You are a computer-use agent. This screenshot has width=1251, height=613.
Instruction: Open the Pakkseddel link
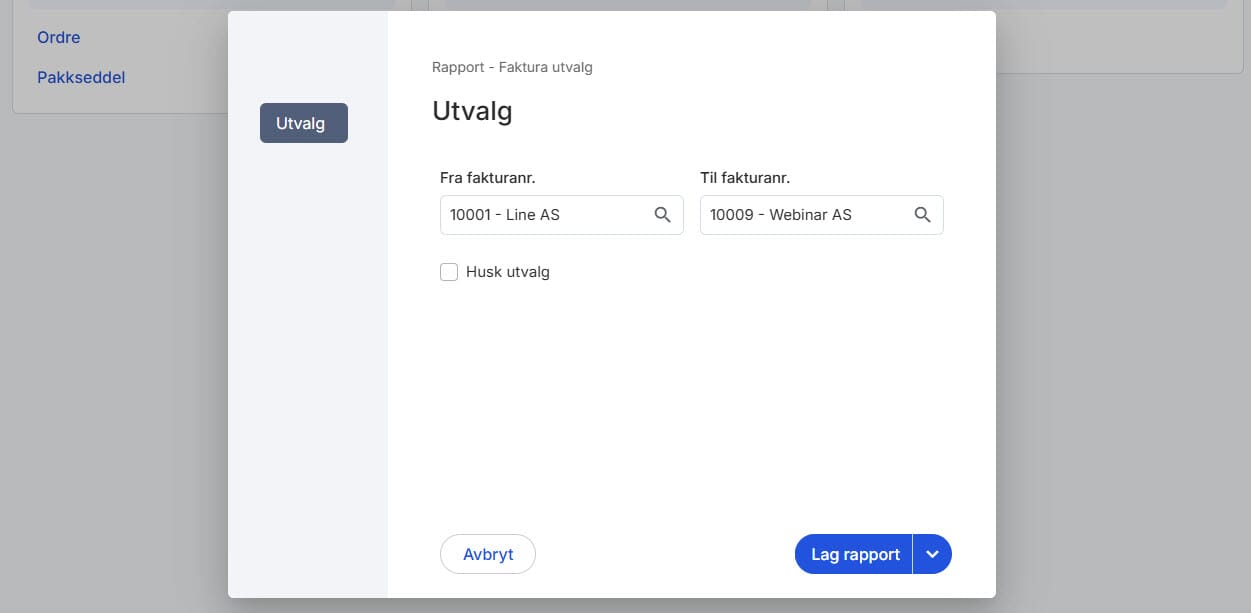(81, 76)
